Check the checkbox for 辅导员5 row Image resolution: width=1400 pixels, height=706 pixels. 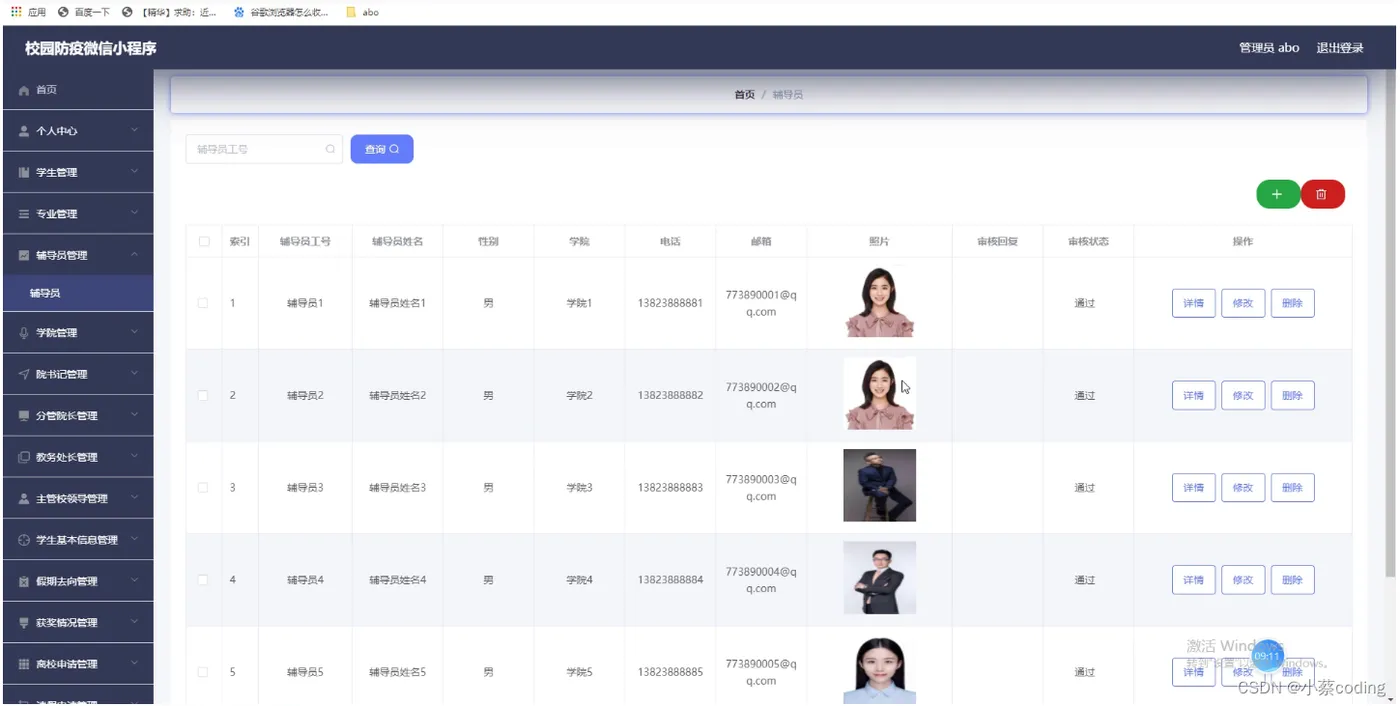pyautogui.click(x=203, y=672)
